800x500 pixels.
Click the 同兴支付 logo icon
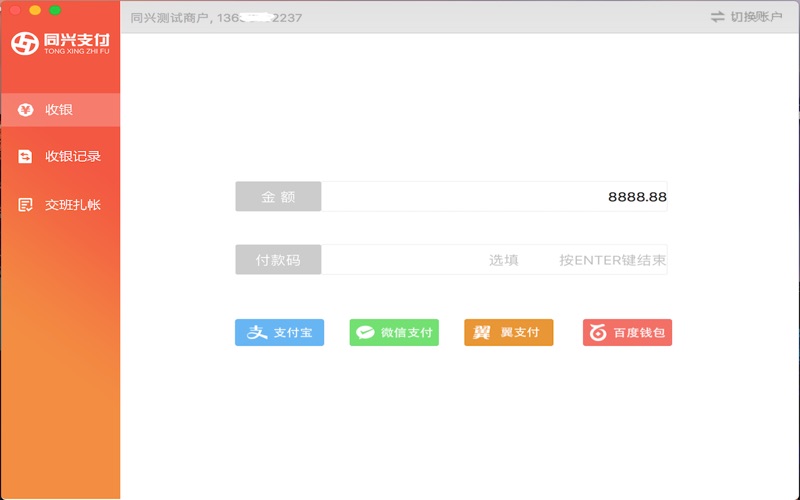[25, 43]
